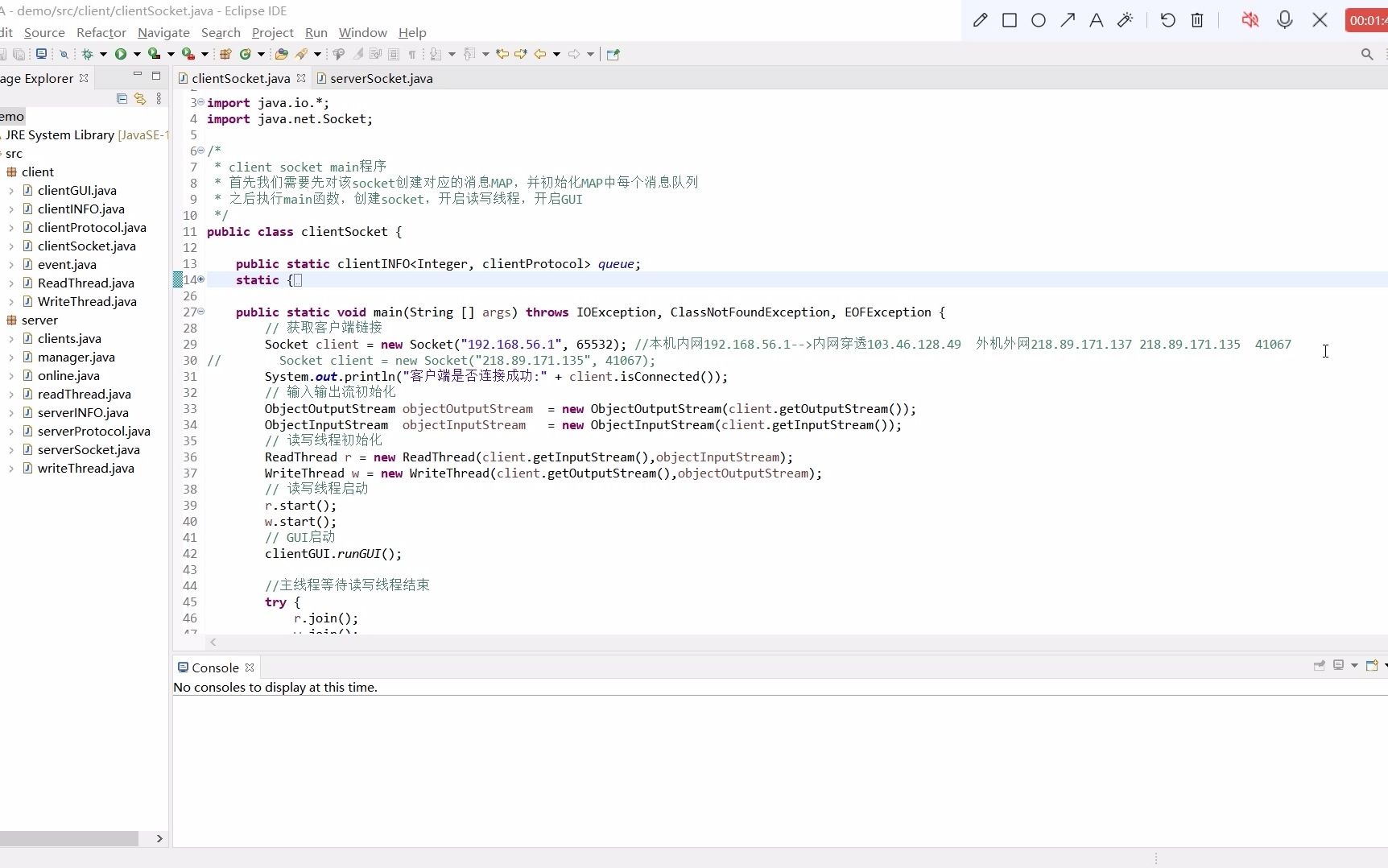Toggle Word Wrap in the toolbar
The height and width of the screenshot is (868, 1388).
click(375, 54)
